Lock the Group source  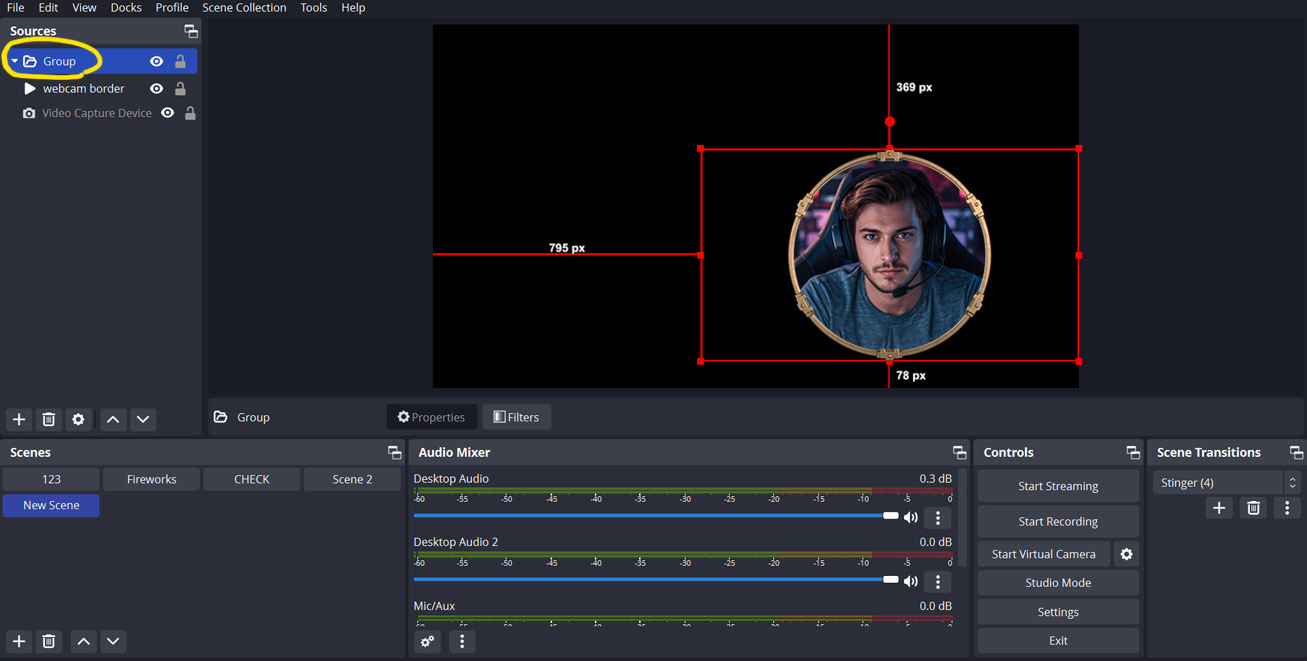[180, 61]
